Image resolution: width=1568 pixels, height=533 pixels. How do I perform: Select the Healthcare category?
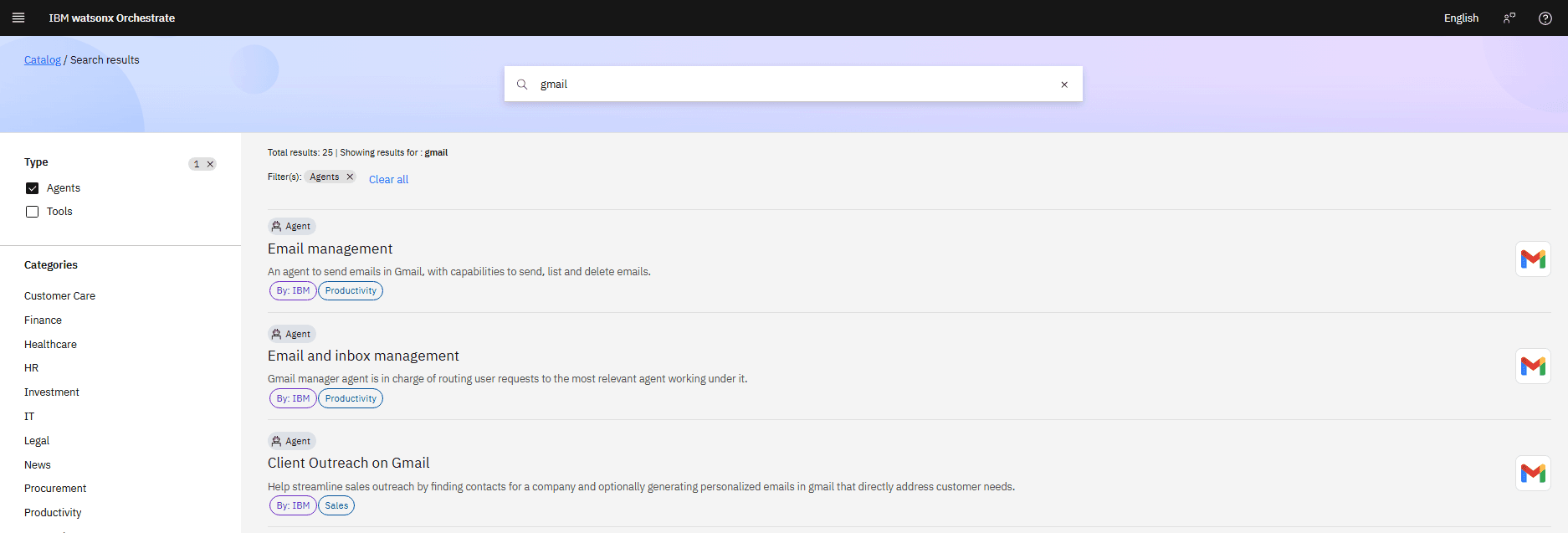[50, 345]
